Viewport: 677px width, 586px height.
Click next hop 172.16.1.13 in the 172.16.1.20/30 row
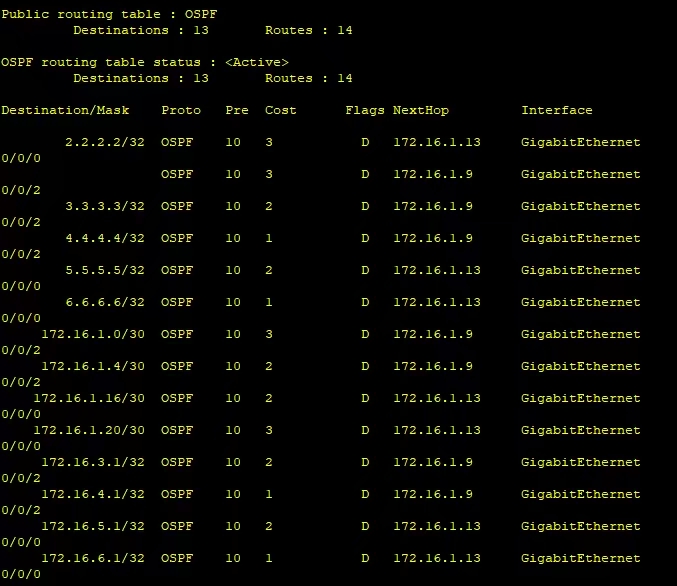pos(437,430)
